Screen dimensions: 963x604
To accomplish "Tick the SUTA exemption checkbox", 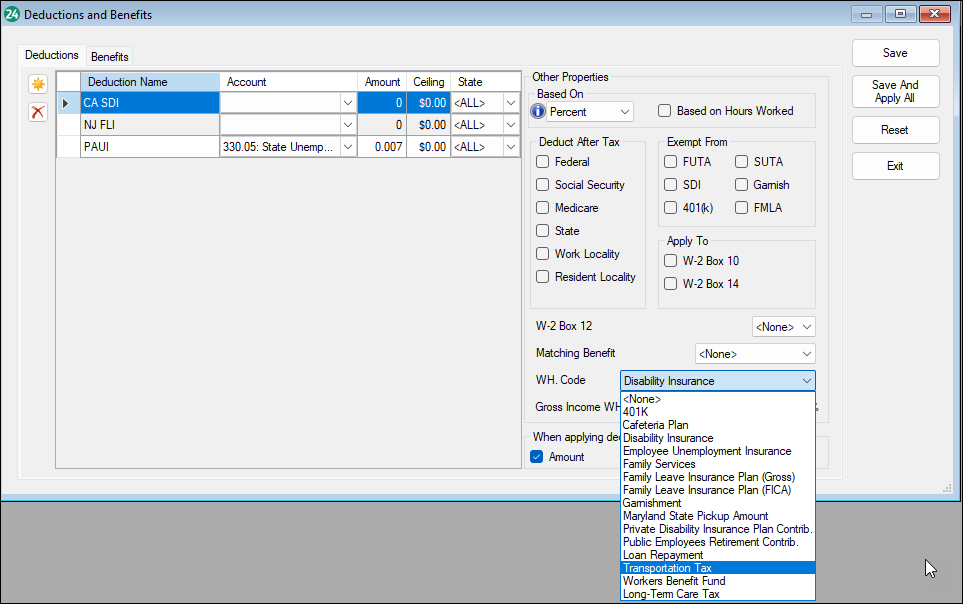I will (742, 162).
